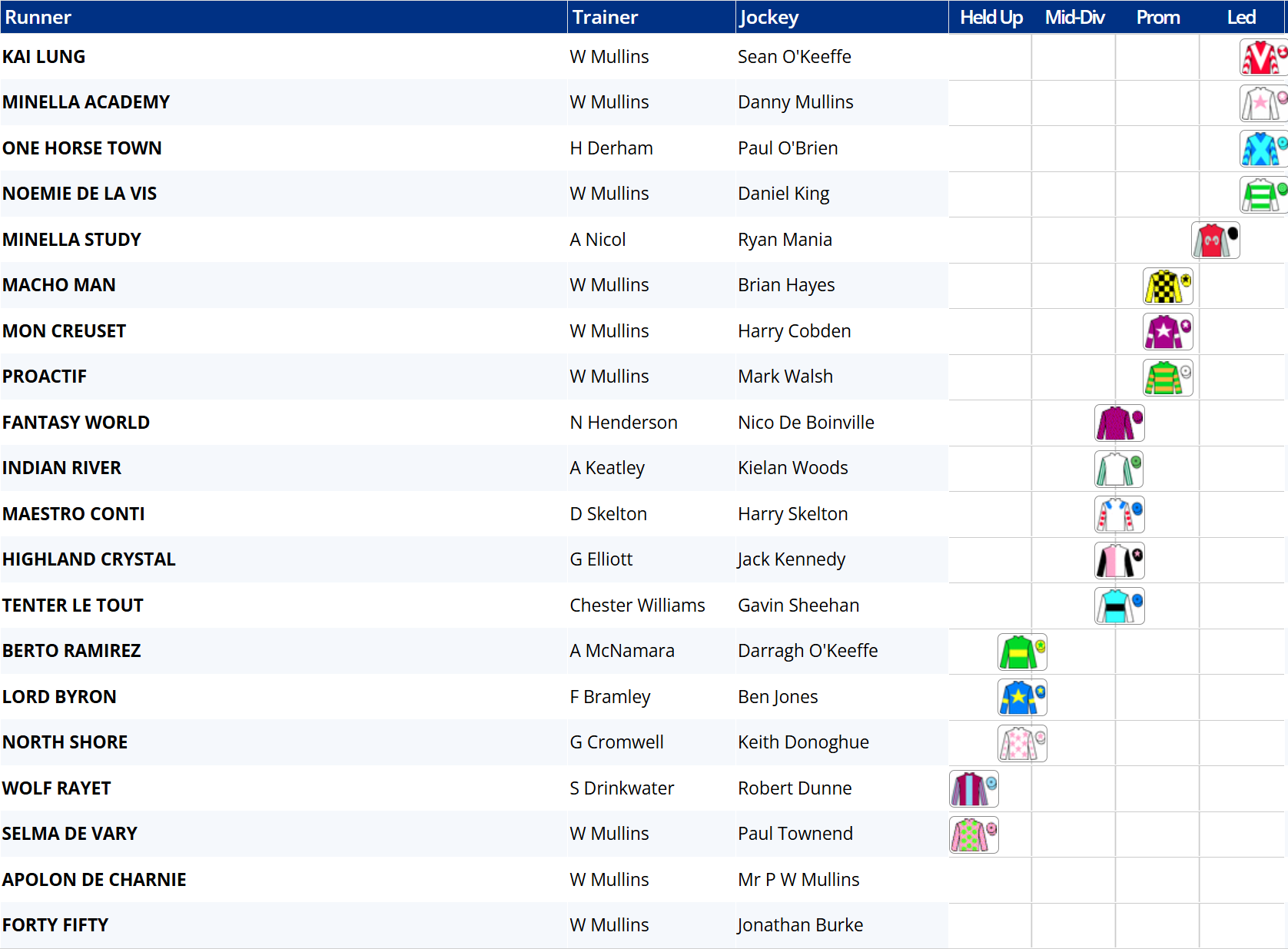Select the Mid-Div column header
This screenshot has height=949, width=1288.
(x=1074, y=17)
